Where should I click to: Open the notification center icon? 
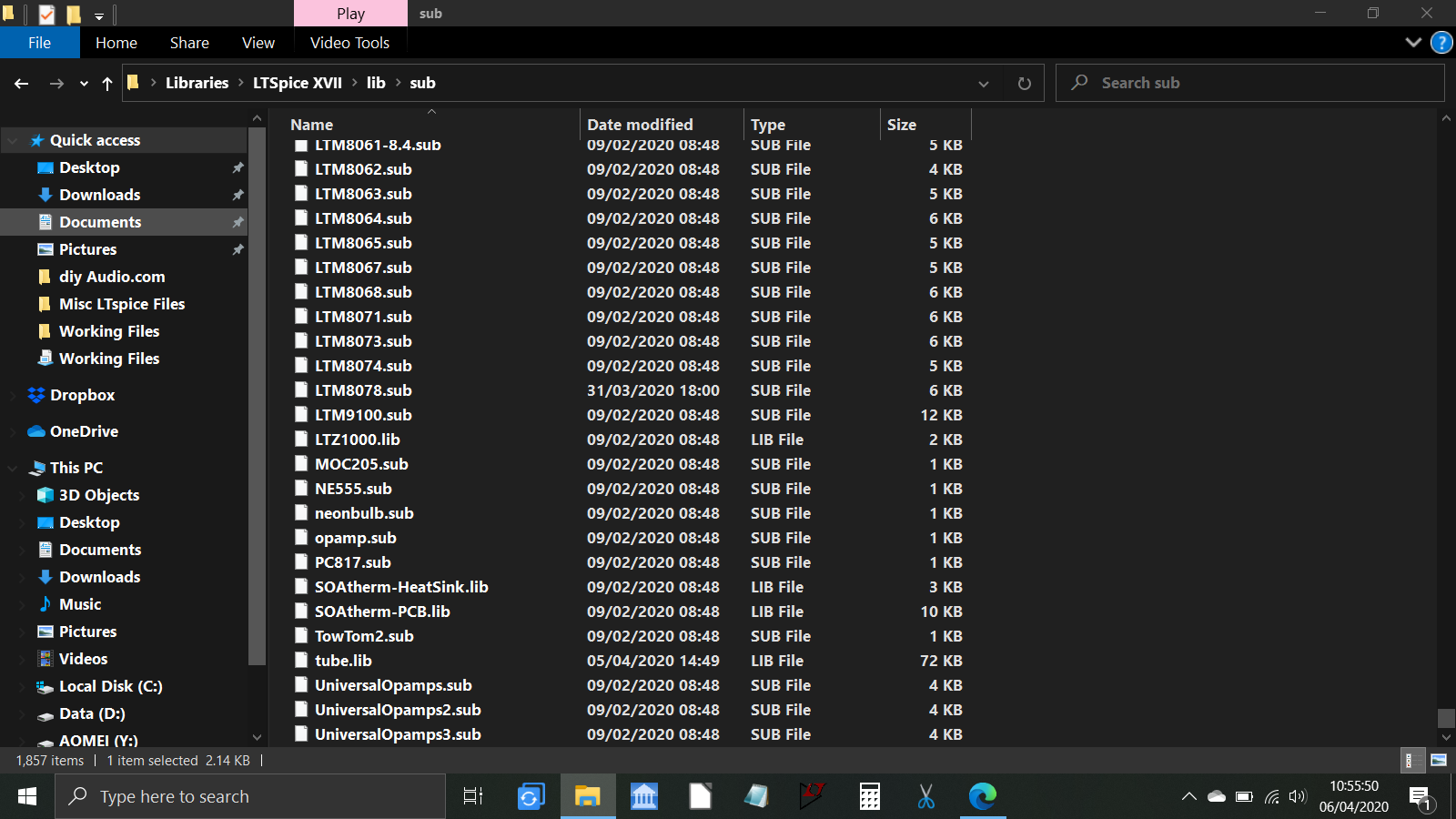(x=1421, y=798)
